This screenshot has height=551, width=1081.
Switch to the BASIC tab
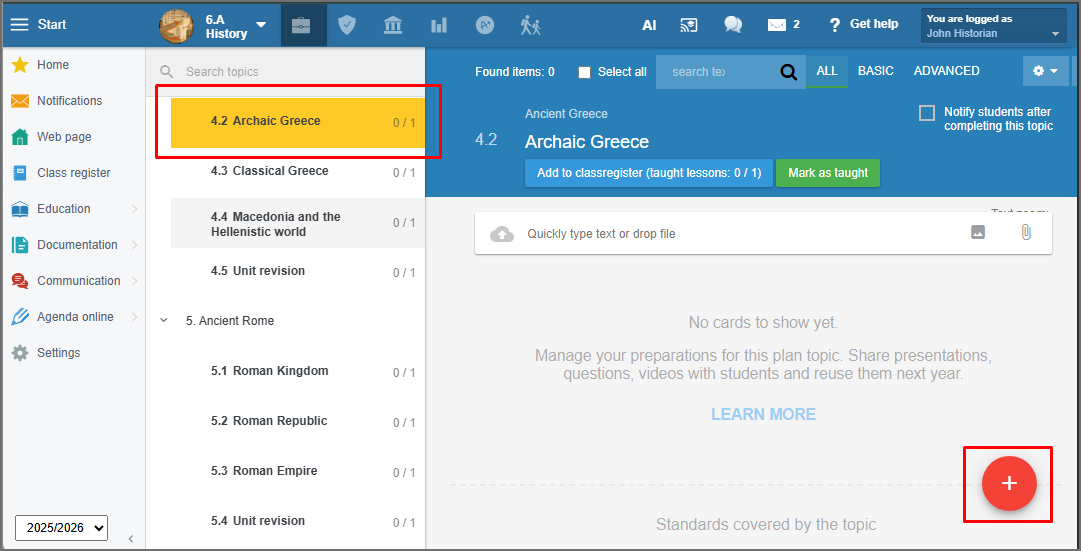(876, 71)
